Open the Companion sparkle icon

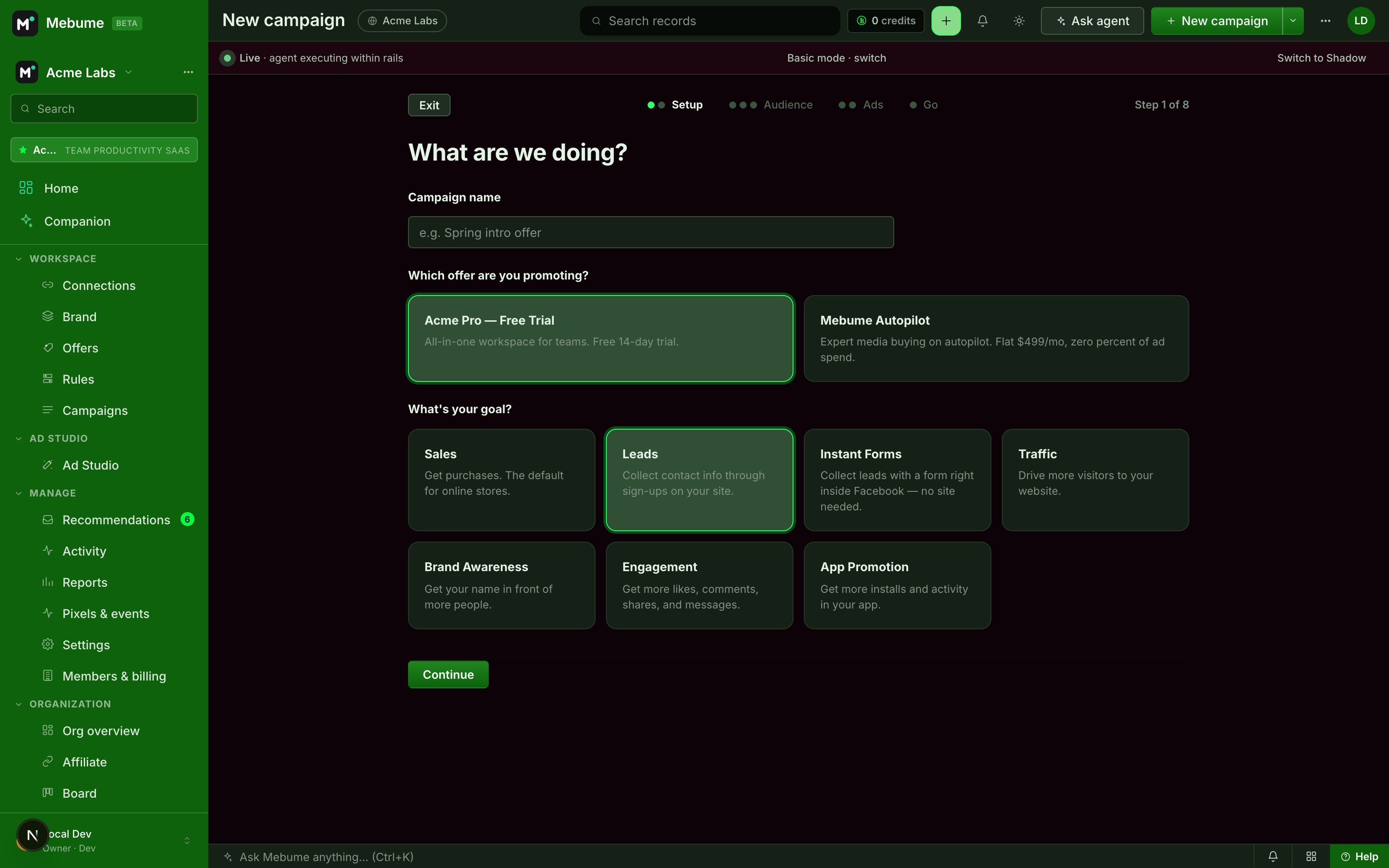(26, 220)
